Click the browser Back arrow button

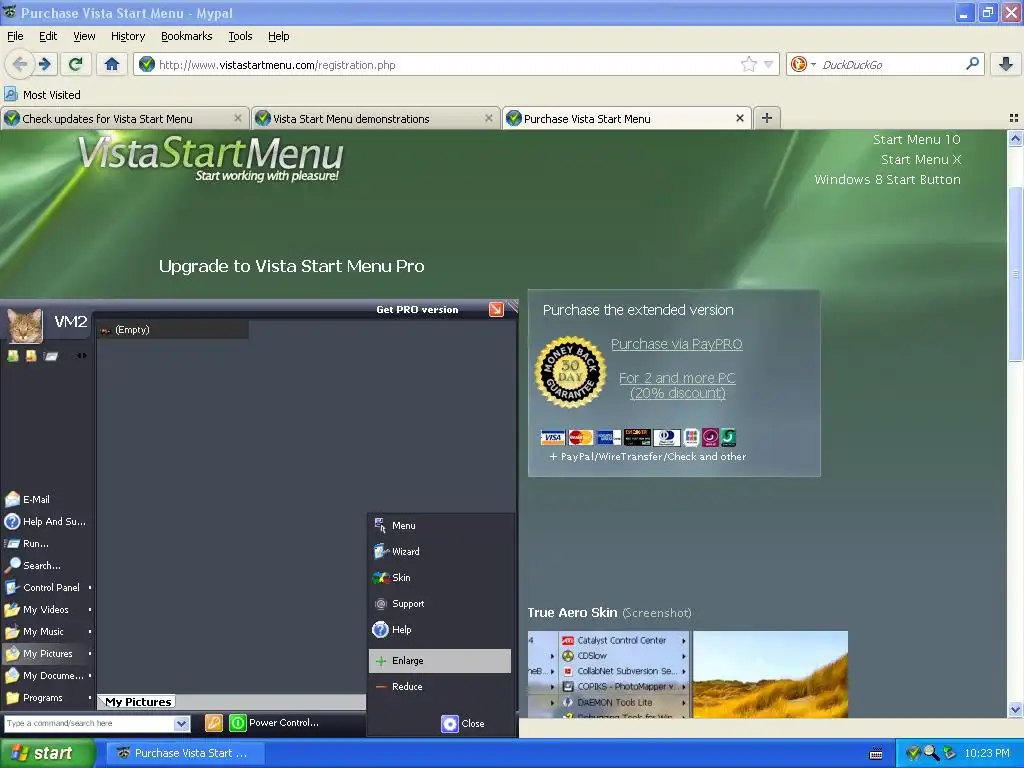[x=20, y=64]
